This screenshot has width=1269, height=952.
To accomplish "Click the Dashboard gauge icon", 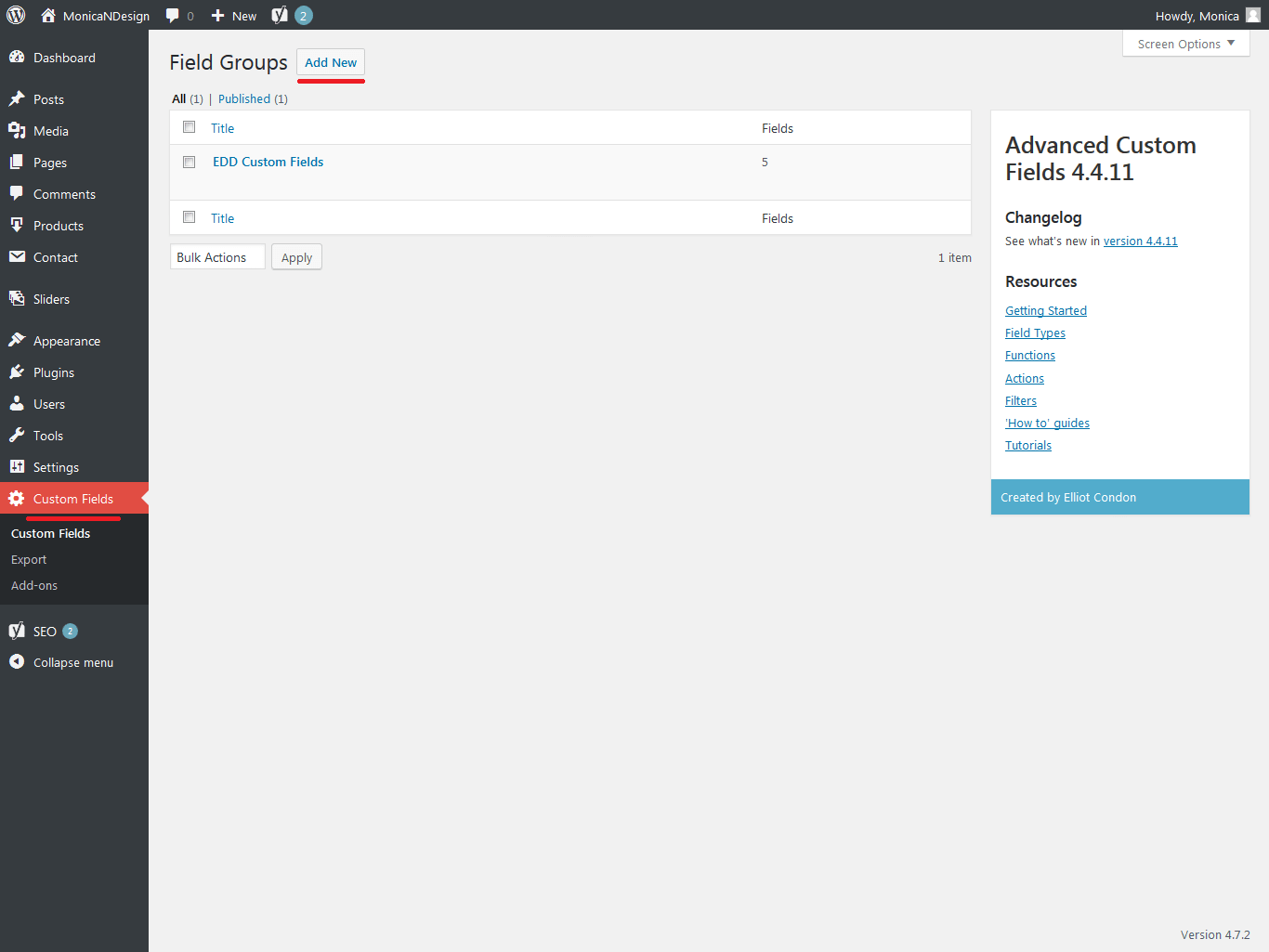I will pos(17,57).
